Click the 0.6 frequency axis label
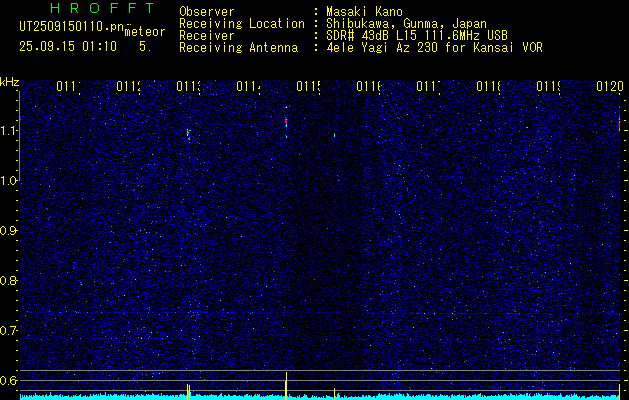The height and width of the screenshot is (400, 629). 9,380
